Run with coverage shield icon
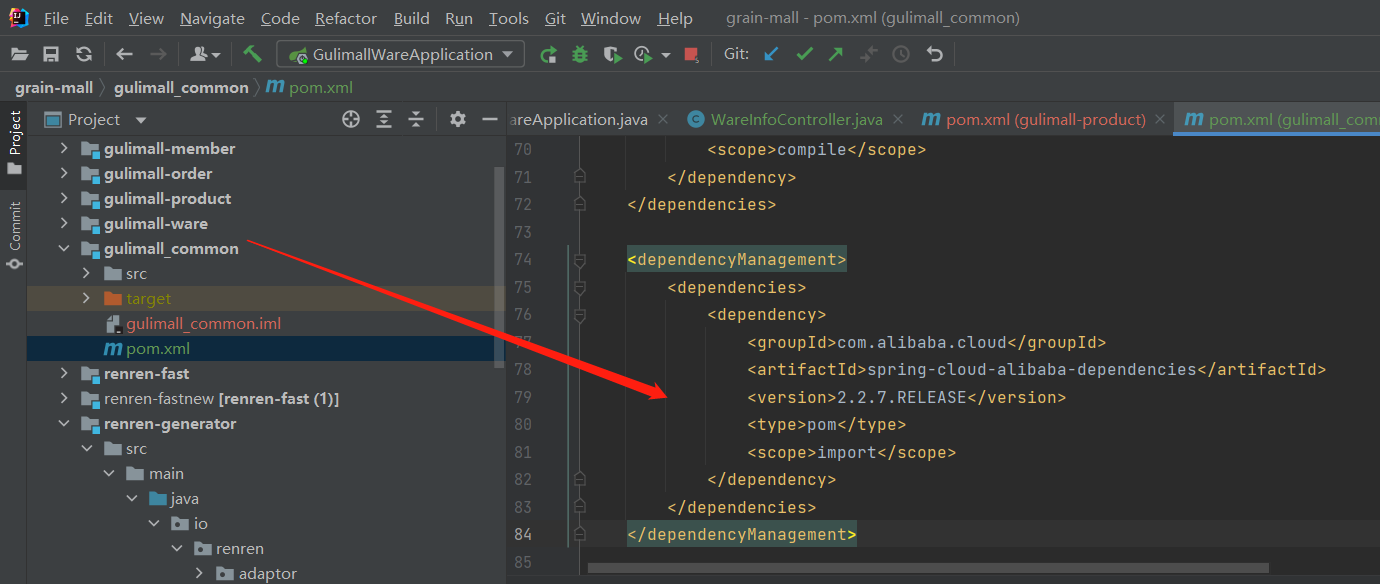This screenshot has height=584, width=1380. coord(612,55)
